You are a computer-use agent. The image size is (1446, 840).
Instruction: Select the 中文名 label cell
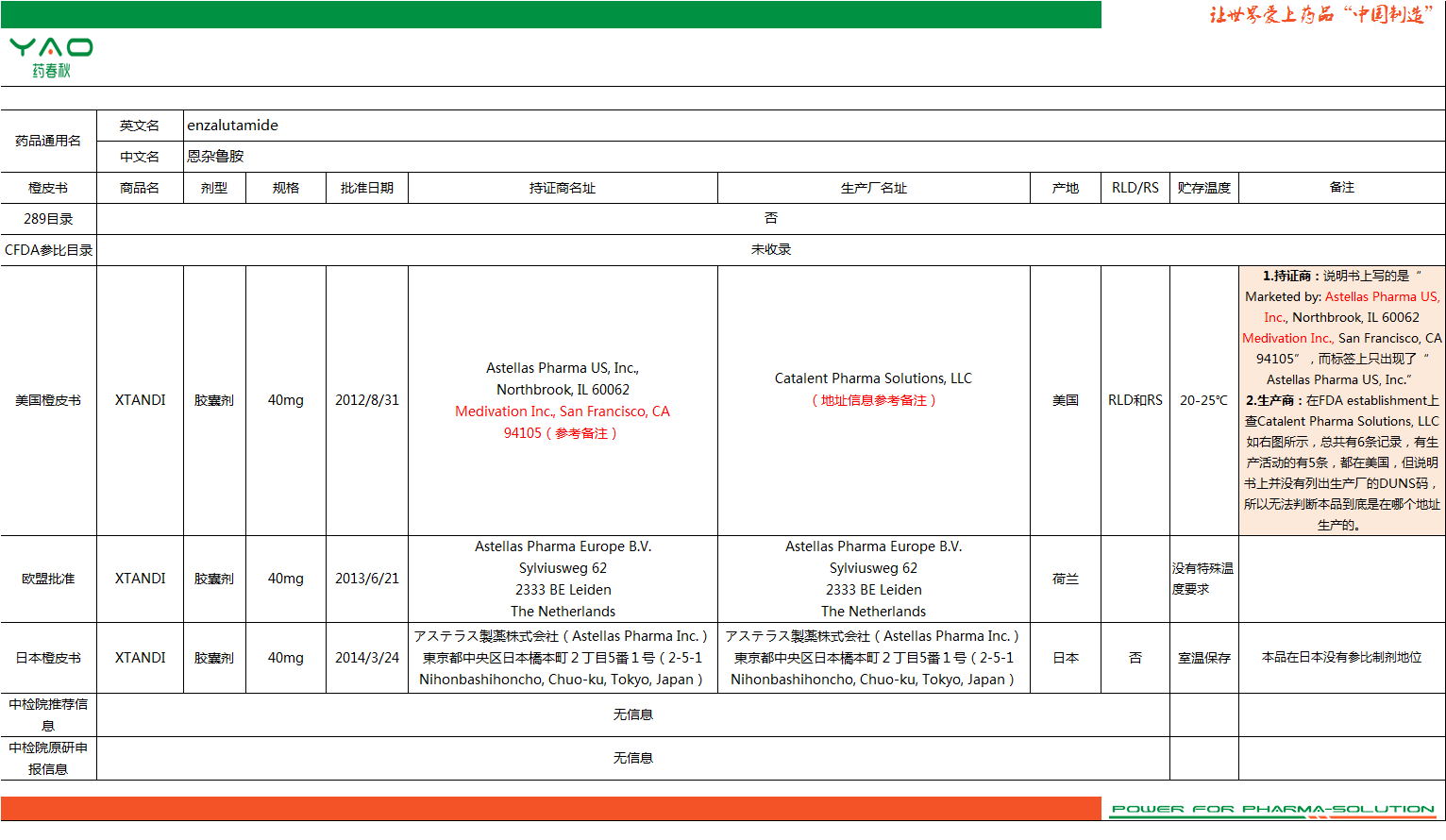pyautogui.click(x=140, y=157)
